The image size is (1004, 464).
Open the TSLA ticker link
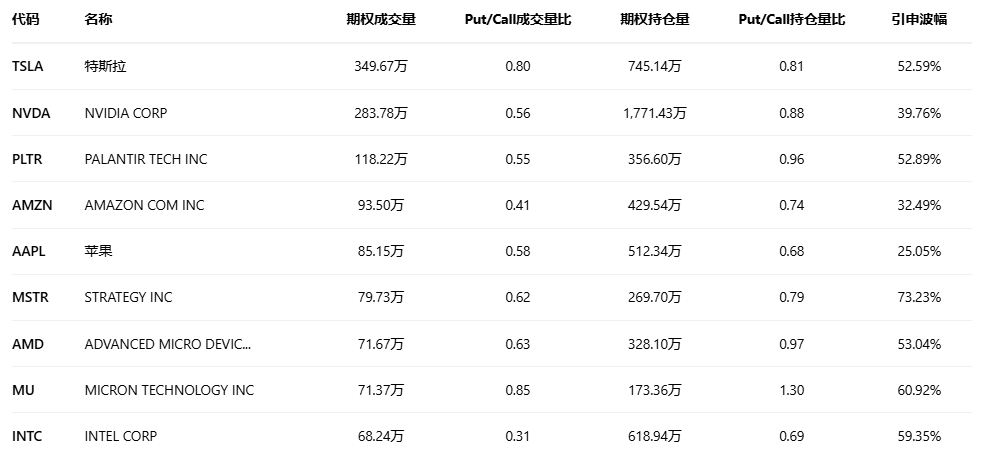coord(28,67)
